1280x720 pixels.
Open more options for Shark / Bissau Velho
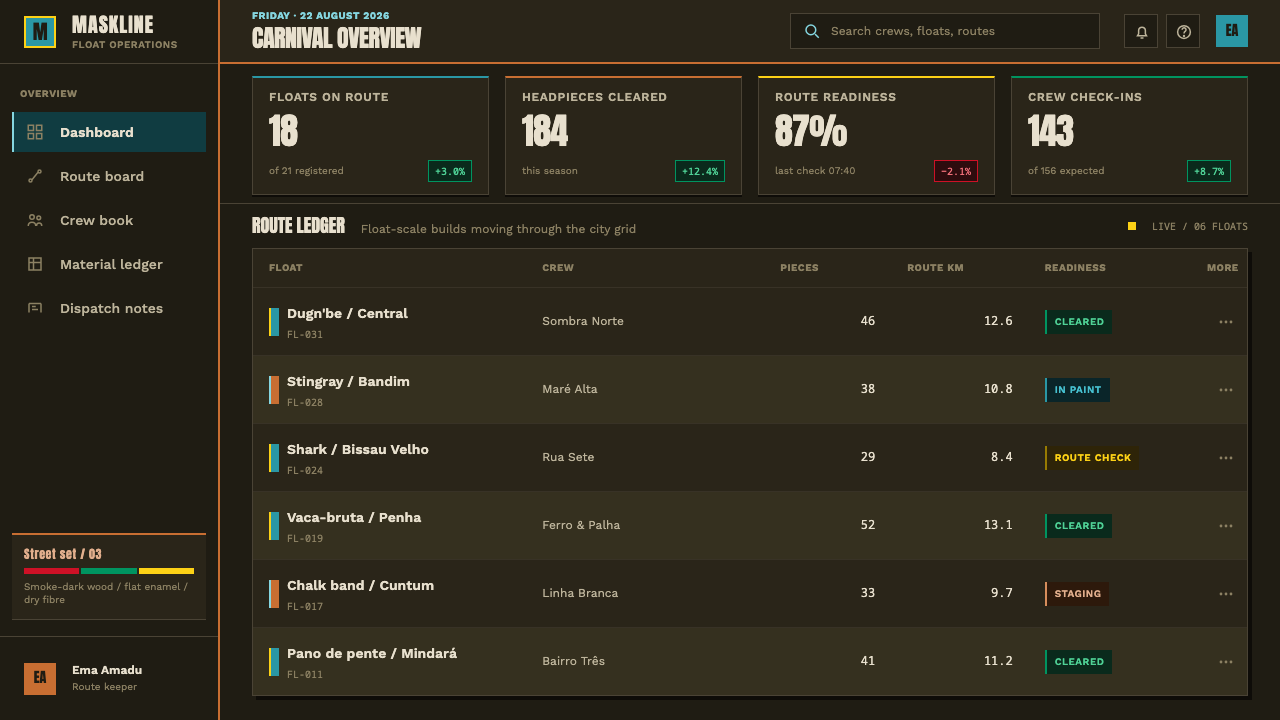[1226, 458]
